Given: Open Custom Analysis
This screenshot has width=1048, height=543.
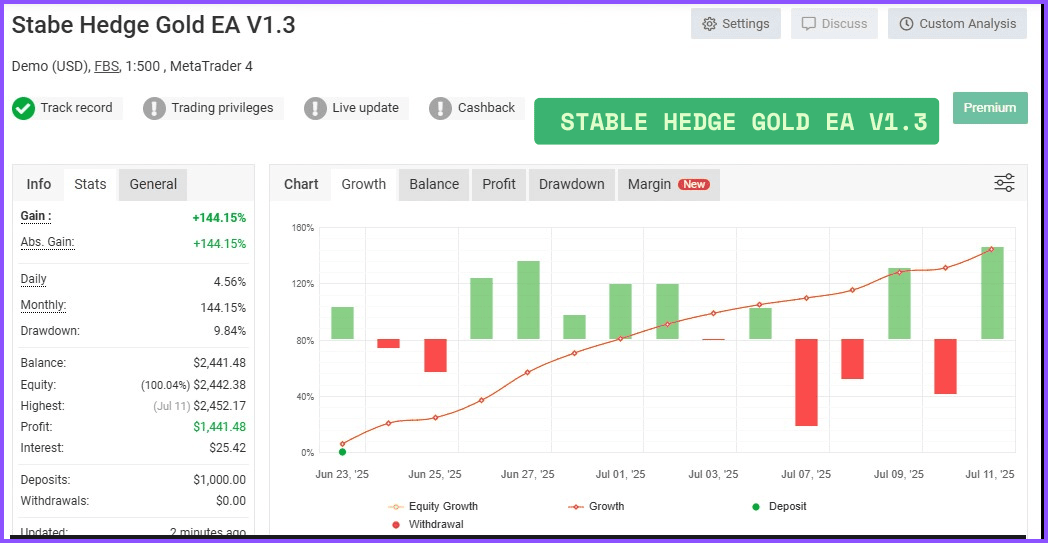Looking at the screenshot, I should coord(957,24).
